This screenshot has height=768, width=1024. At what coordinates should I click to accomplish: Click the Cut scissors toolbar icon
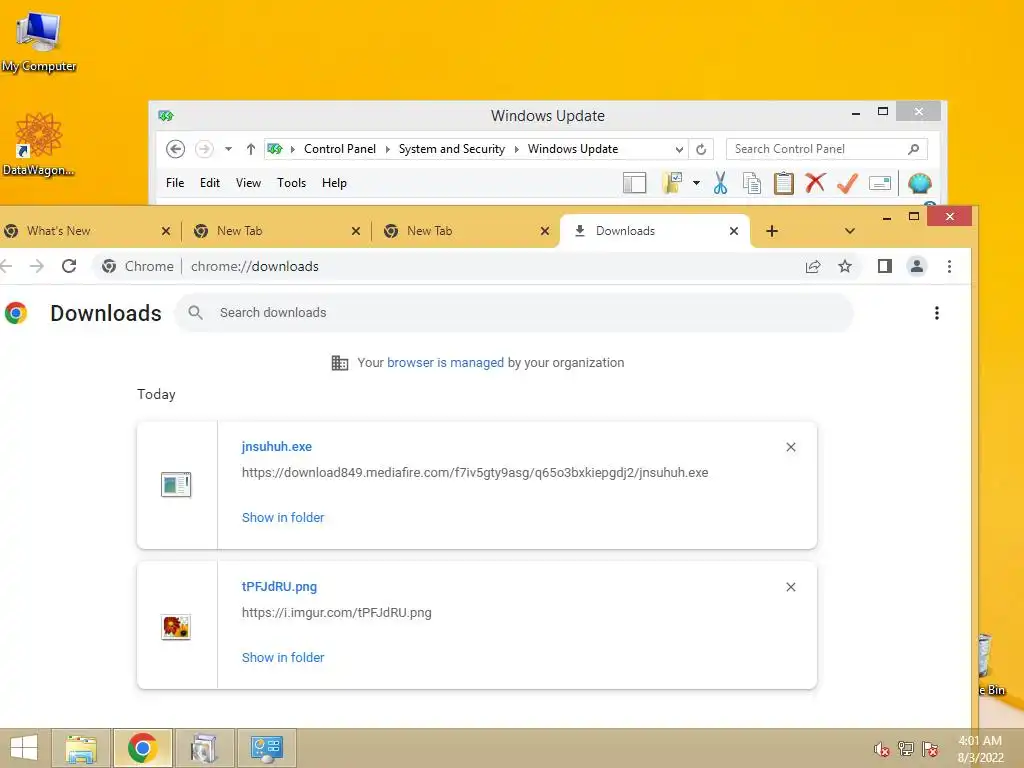click(x=720, y=184)
